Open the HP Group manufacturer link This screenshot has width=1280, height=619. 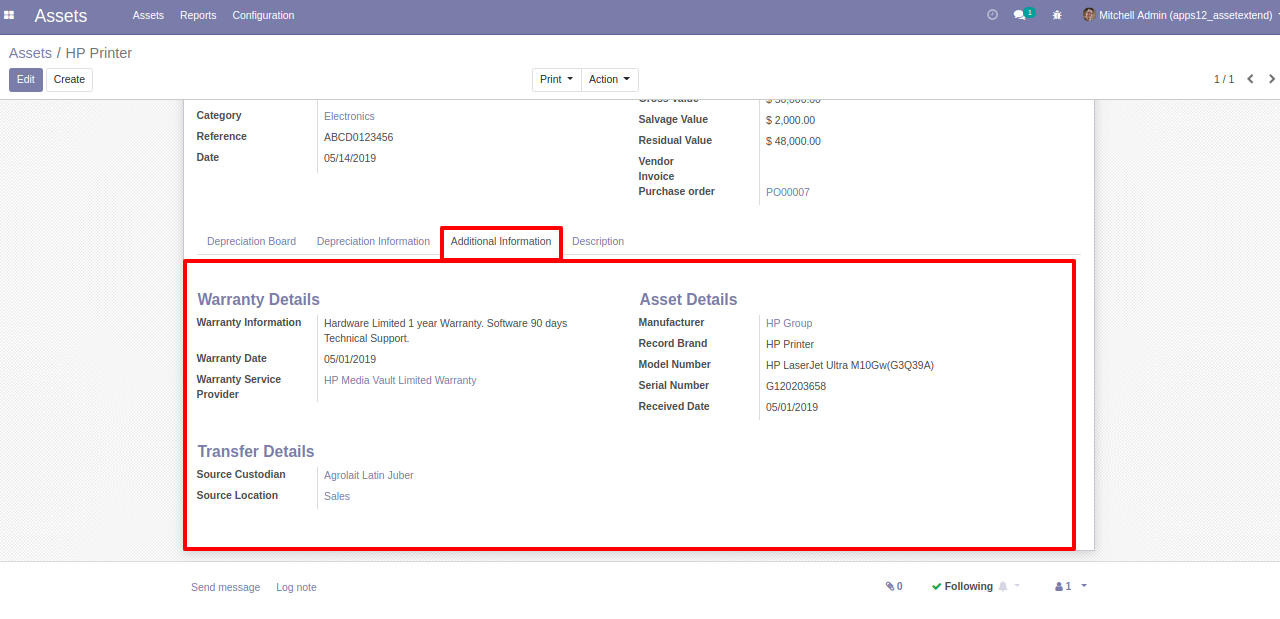[789, 324]
